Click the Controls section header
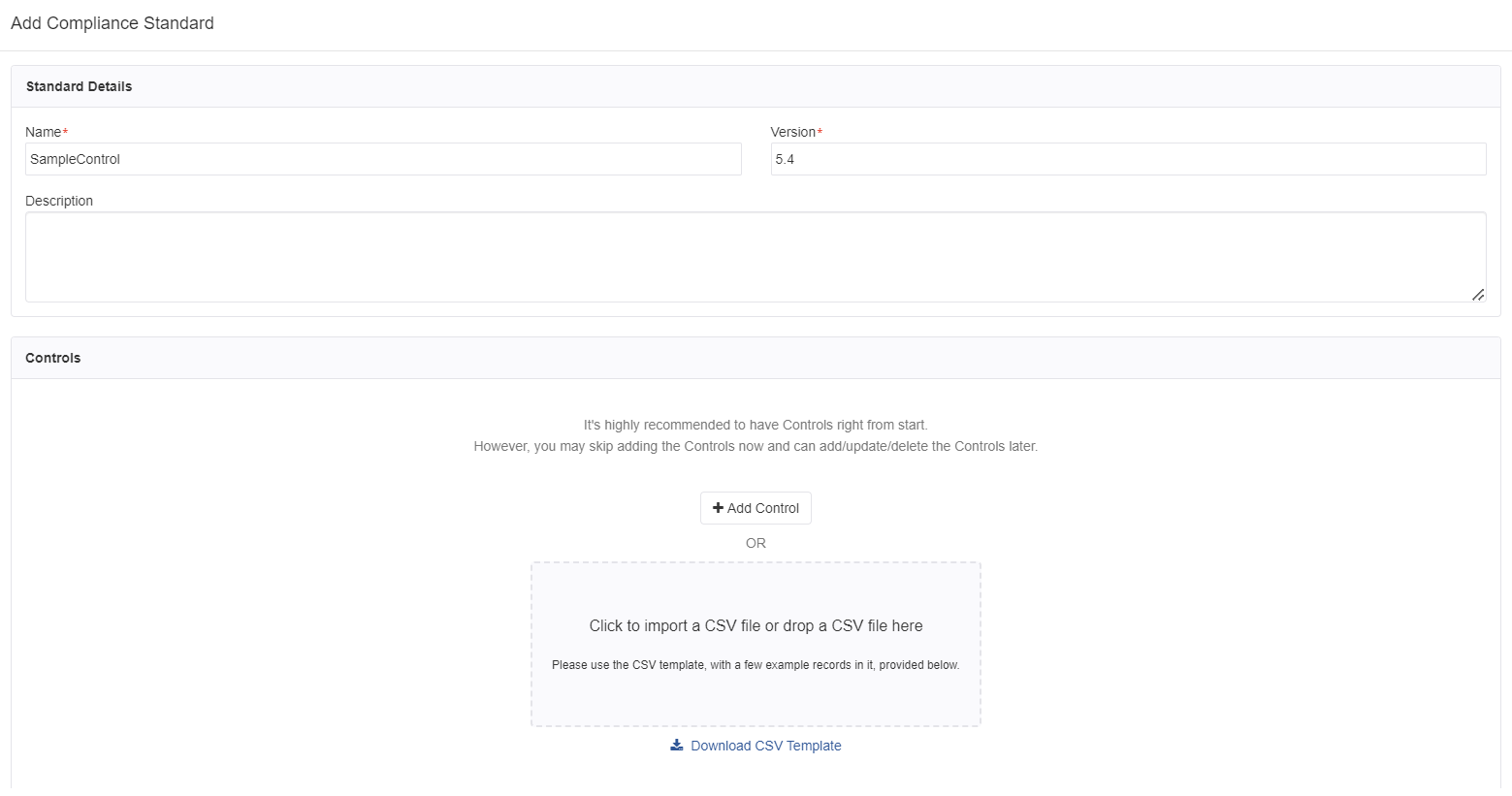The width and height of the screenshot is (1512, 796). [x=756, y=358]
